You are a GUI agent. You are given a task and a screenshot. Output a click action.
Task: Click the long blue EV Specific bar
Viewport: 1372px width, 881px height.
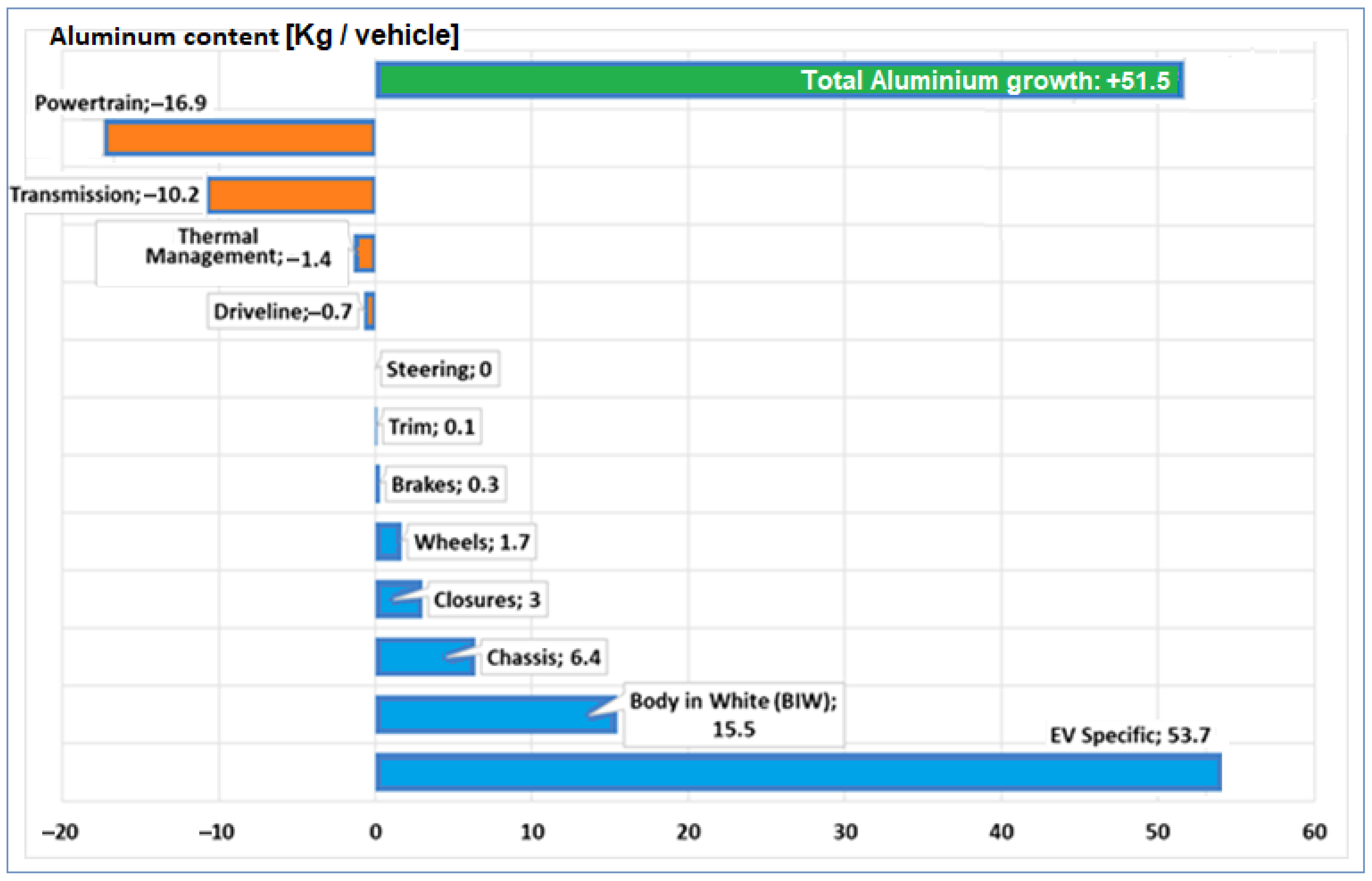tap(798, 772)
